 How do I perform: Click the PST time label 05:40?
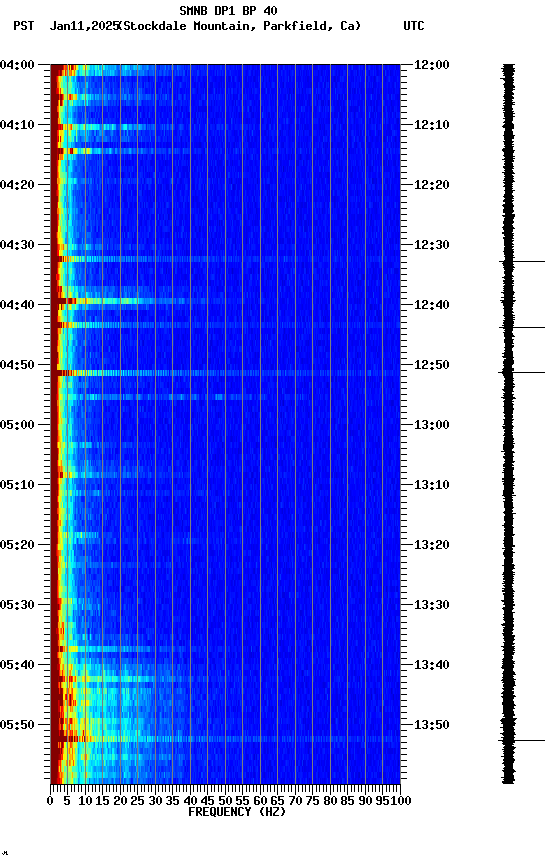pos(17,665)
